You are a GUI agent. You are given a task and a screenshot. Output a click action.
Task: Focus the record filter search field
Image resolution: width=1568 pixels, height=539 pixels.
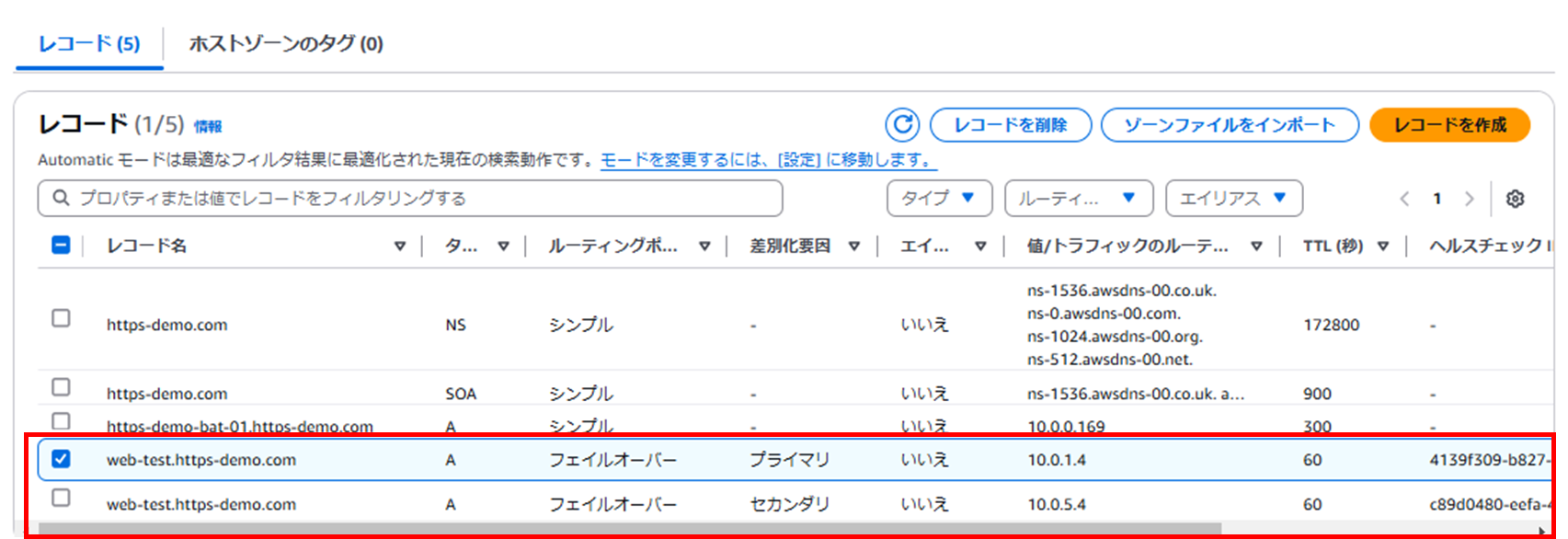pyautogui.click(x=410, y=199)
